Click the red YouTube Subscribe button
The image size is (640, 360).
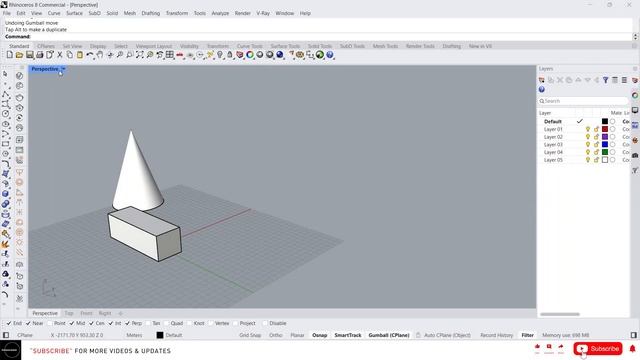point(598,349)
